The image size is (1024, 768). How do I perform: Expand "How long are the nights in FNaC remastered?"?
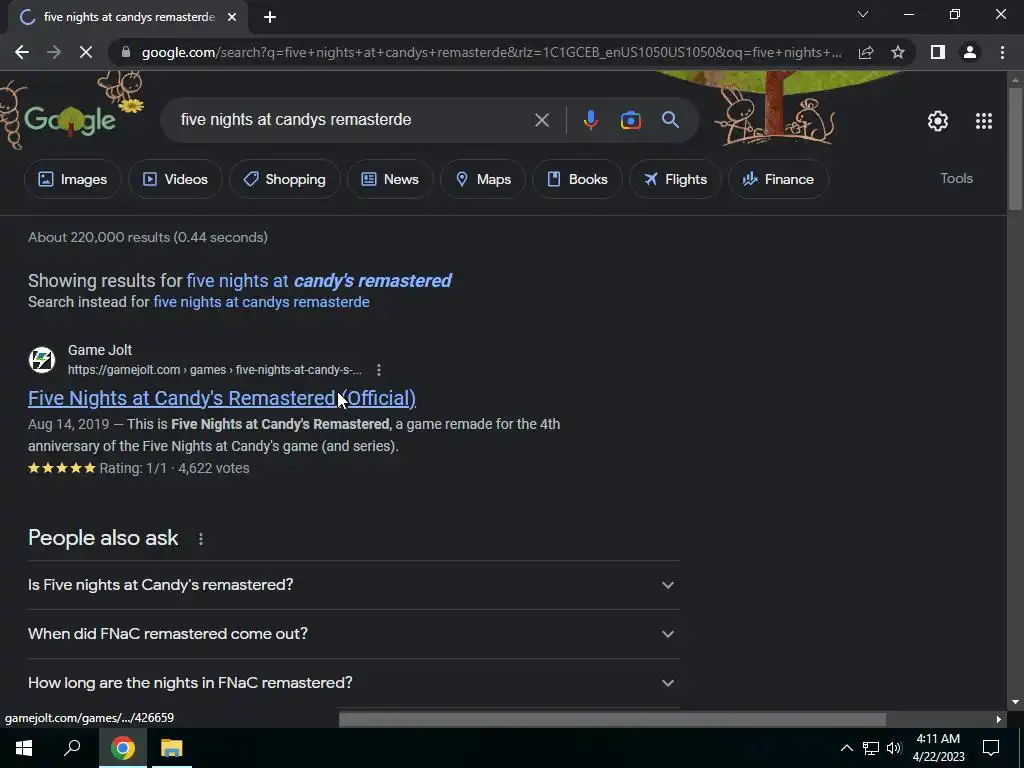pyautogui.click(x=354, y=682)
